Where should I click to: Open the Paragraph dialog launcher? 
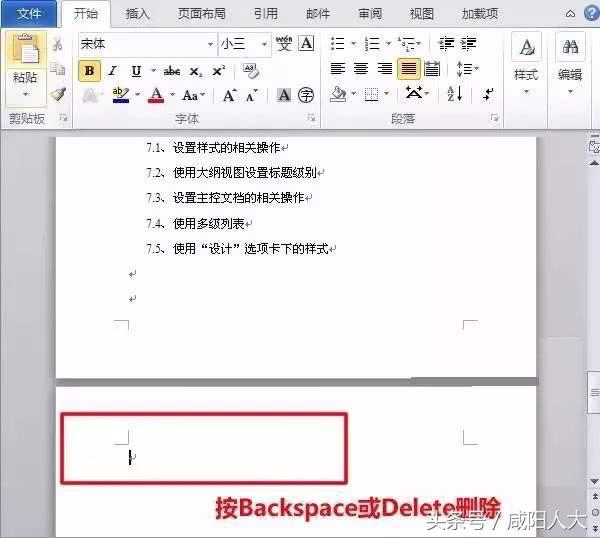click(494, 118)
